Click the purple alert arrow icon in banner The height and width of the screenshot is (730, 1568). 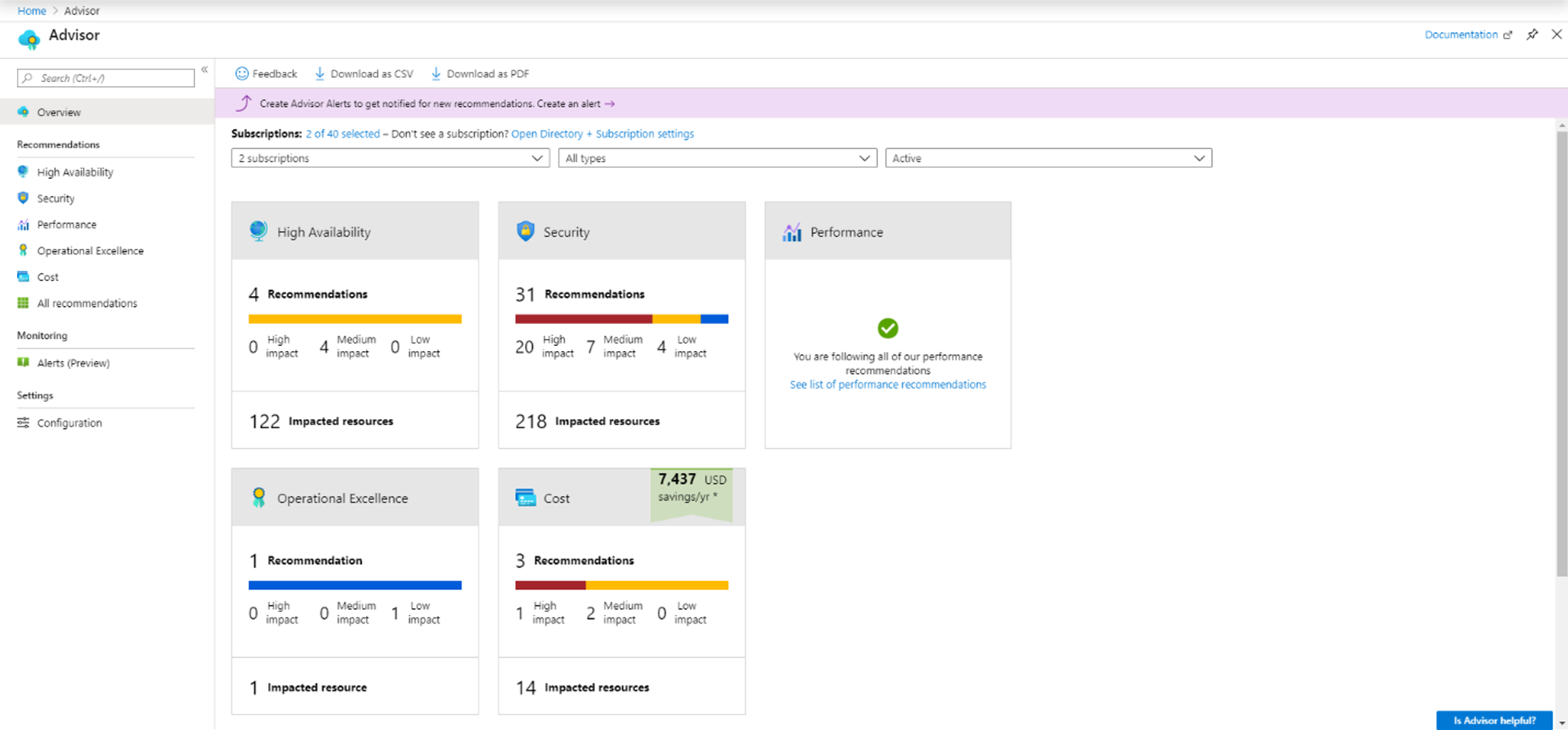click(243, 103)
